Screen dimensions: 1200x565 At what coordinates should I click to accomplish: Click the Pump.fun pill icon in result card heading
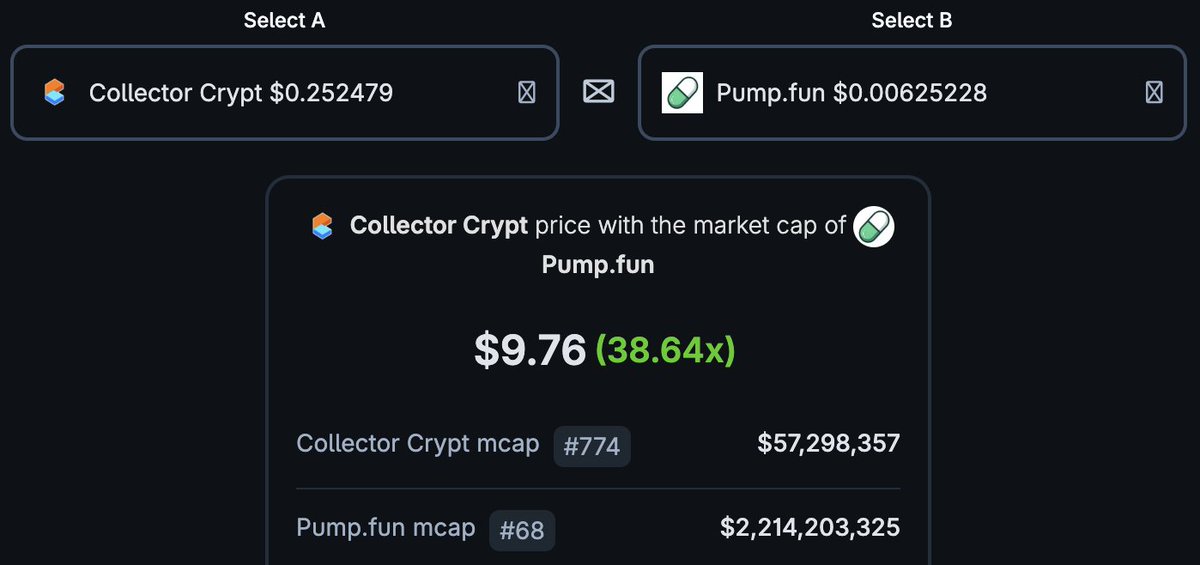point(875,227)
